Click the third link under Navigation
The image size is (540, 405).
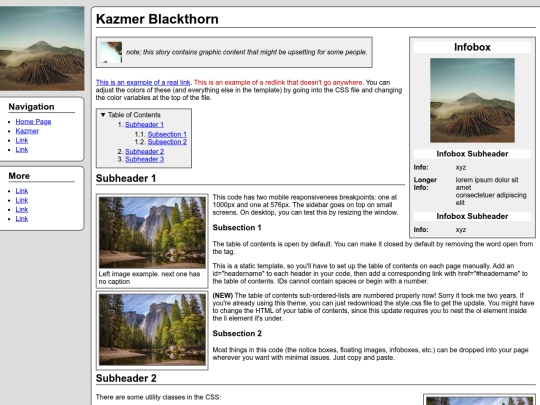(x=22, y=140)
